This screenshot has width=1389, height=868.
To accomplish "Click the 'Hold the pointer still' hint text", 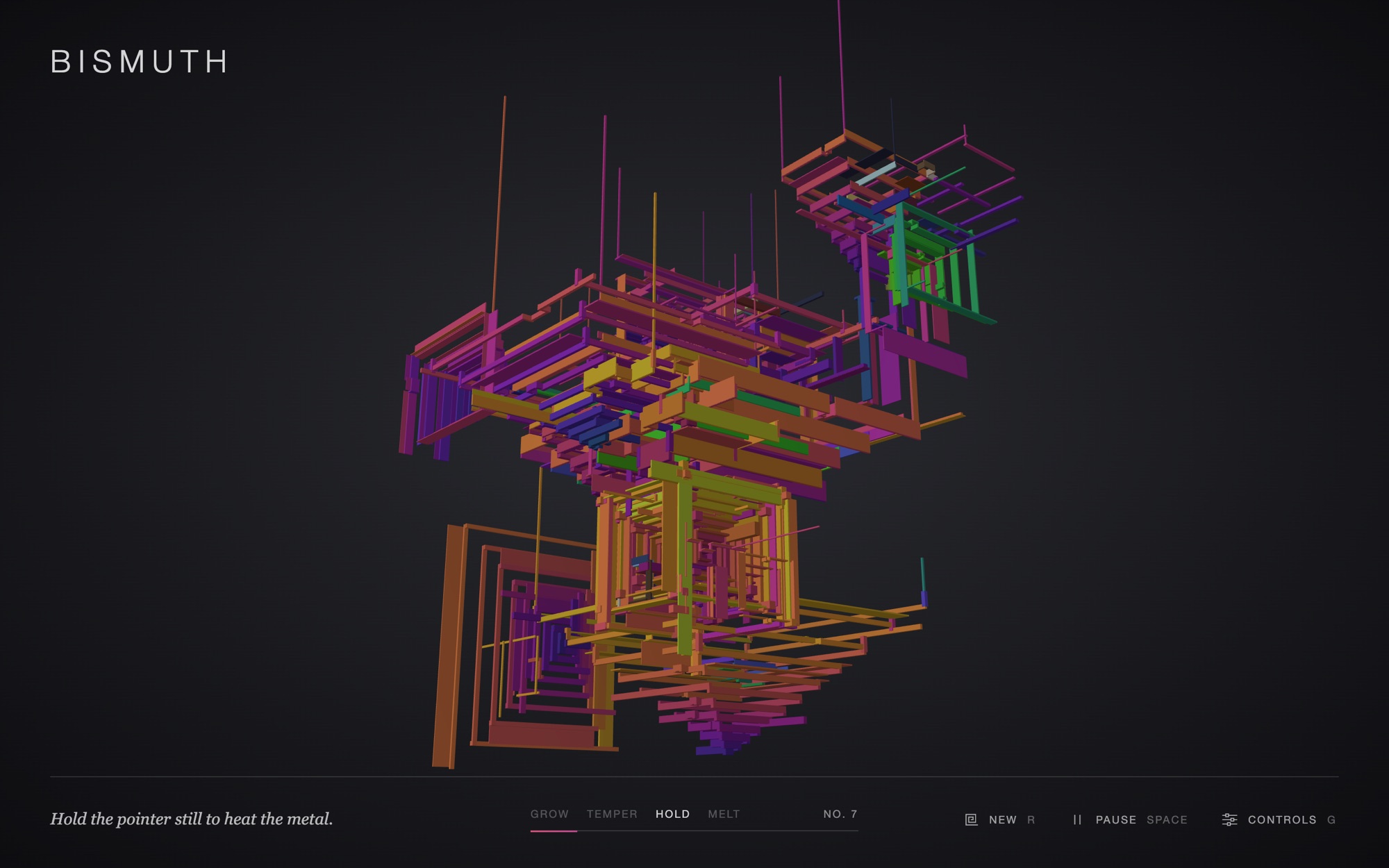I will (x=192, y=819).
